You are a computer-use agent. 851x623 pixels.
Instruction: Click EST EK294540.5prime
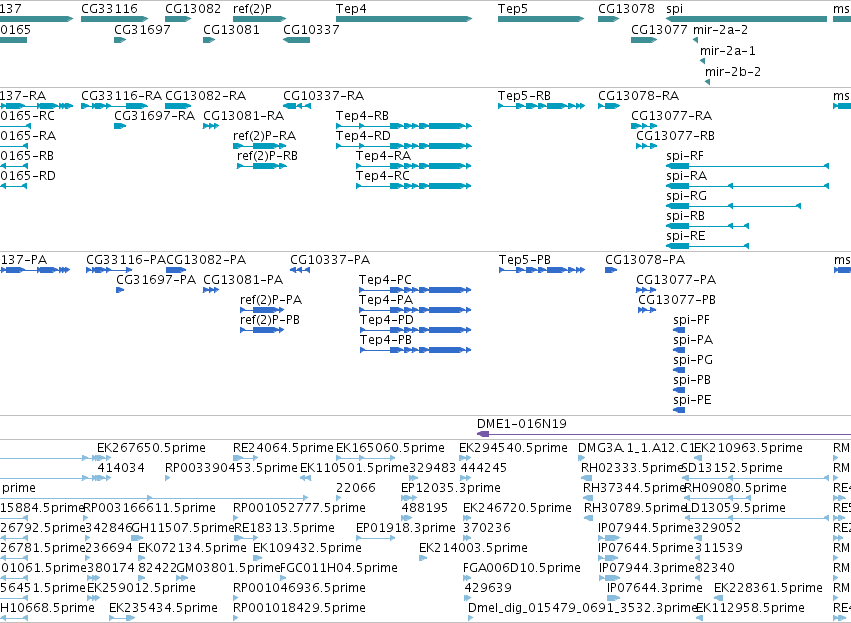coord(465,458)
